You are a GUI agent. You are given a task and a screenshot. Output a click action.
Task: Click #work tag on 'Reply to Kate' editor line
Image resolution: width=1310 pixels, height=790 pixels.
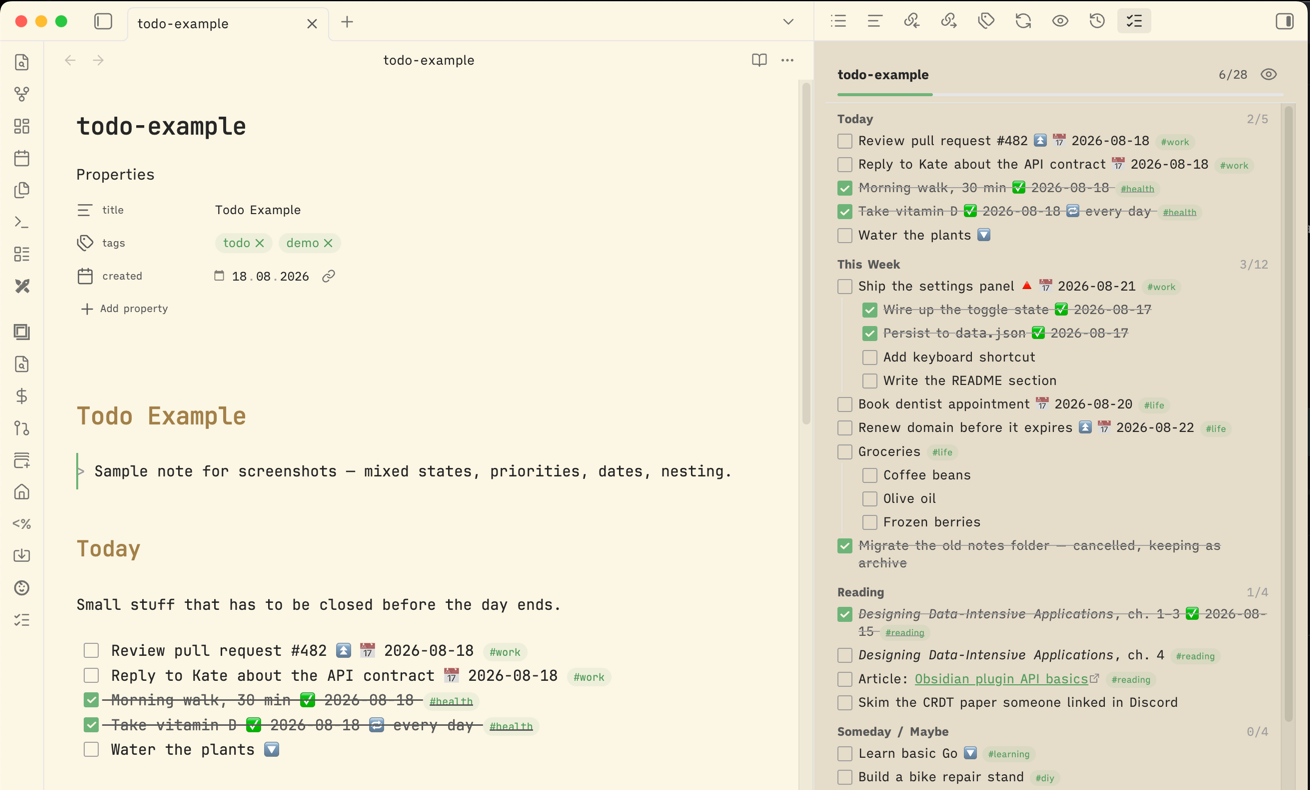coord(589,677)
